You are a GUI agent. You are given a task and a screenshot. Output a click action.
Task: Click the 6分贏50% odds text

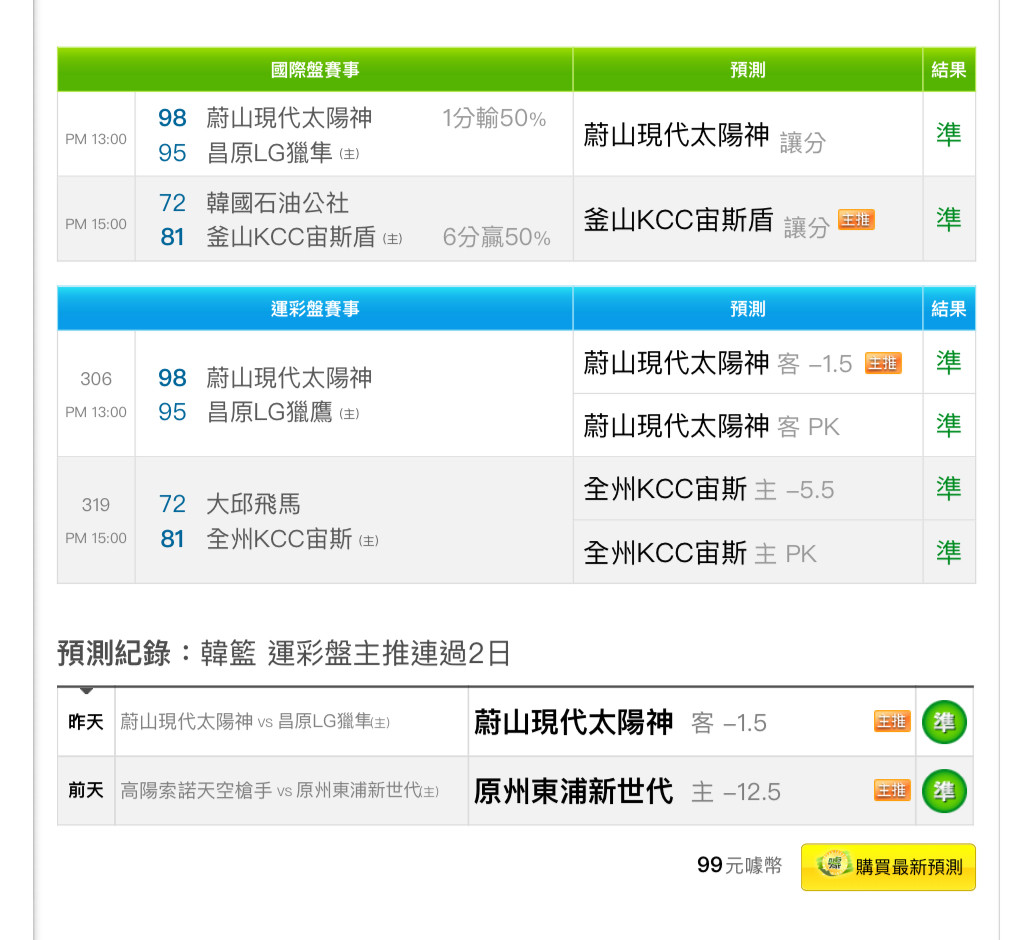pyautogui.click(x=496, y=237)
